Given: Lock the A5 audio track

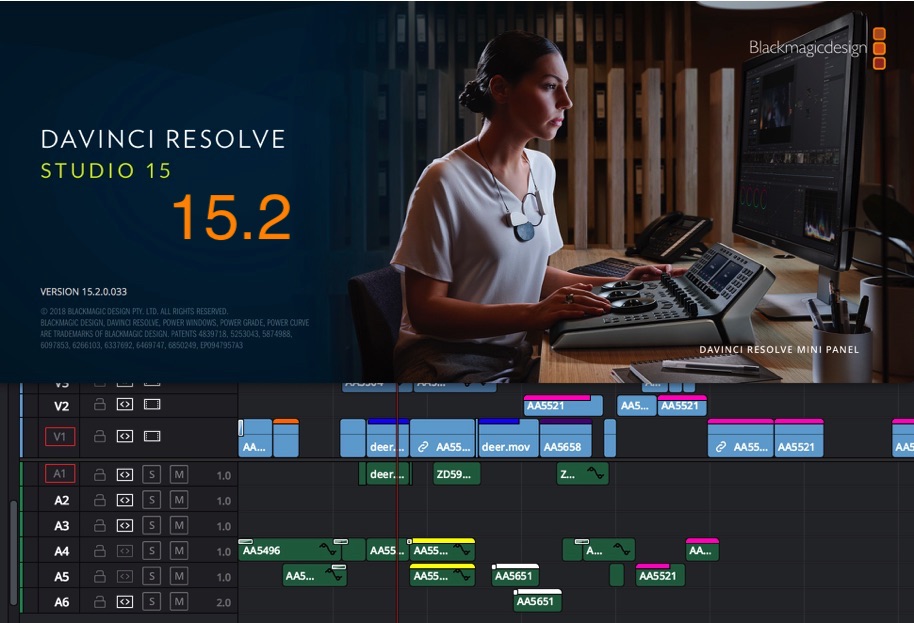Looking at the screenshot, I should 100,576.
